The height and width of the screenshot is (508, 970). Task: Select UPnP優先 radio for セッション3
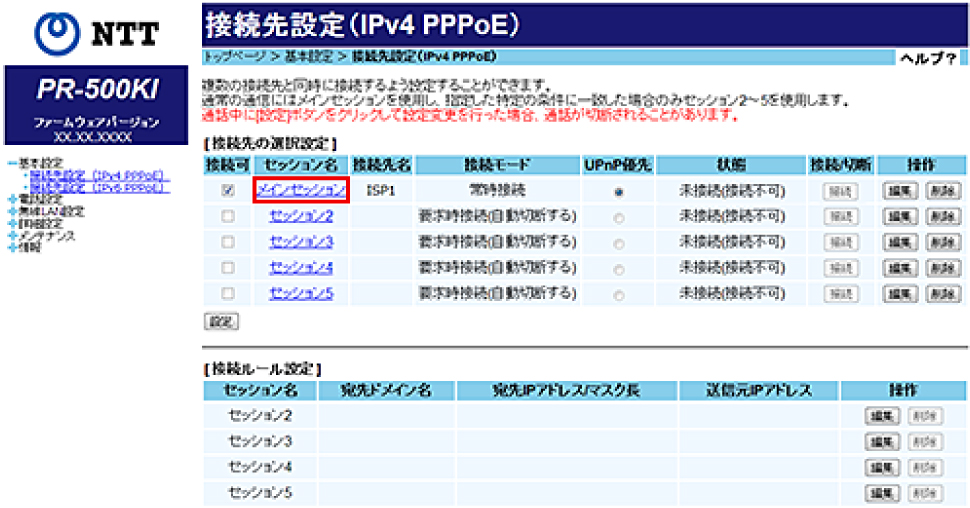619,242
